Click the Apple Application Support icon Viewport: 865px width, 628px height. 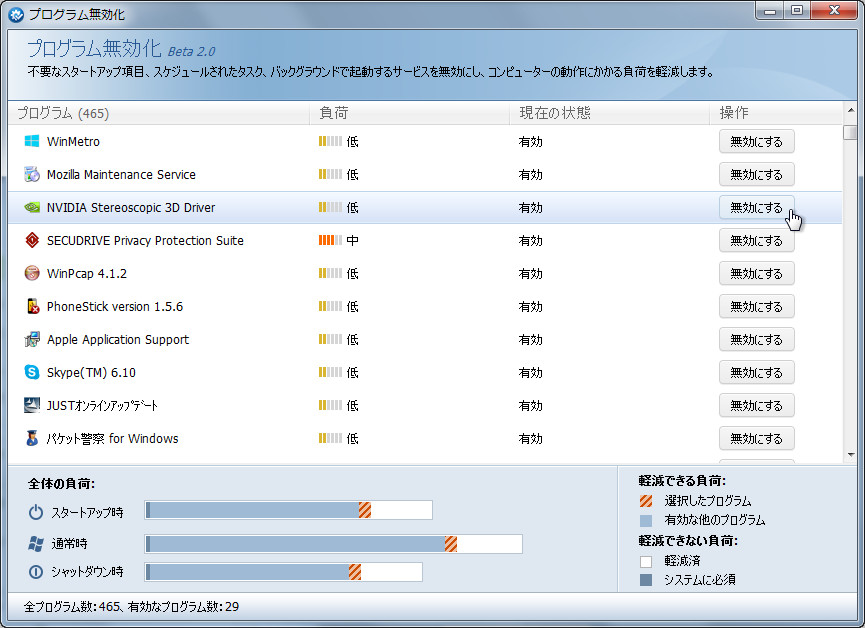pyautogui.click(x=30, y=339)
